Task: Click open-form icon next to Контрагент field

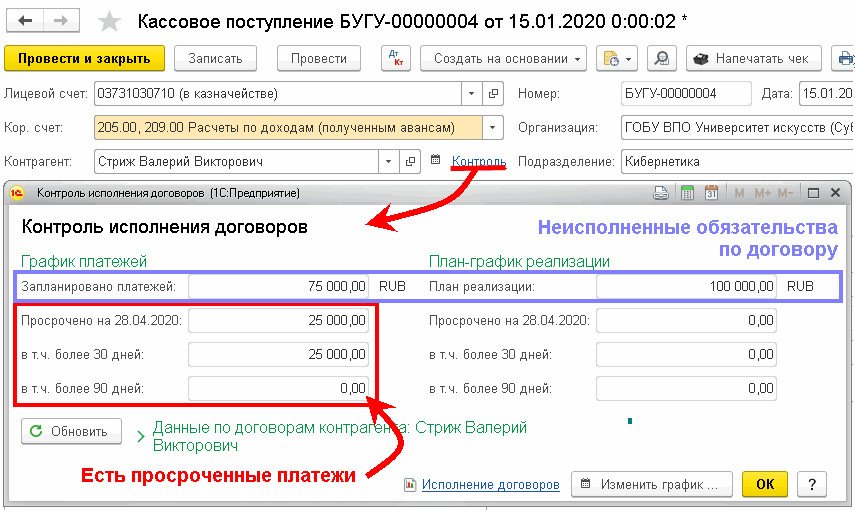Action: (x=410, y=161)
